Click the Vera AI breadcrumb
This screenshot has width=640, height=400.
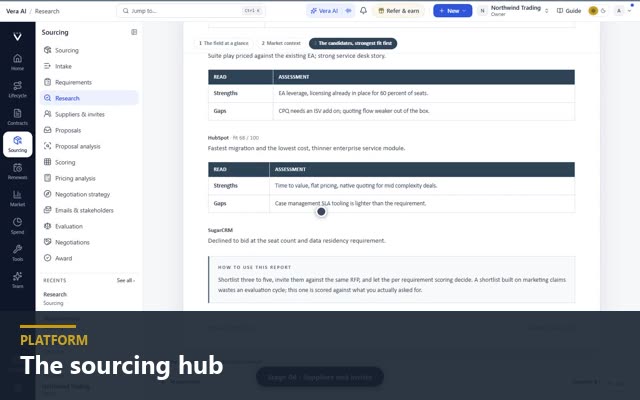click(16, 11)
